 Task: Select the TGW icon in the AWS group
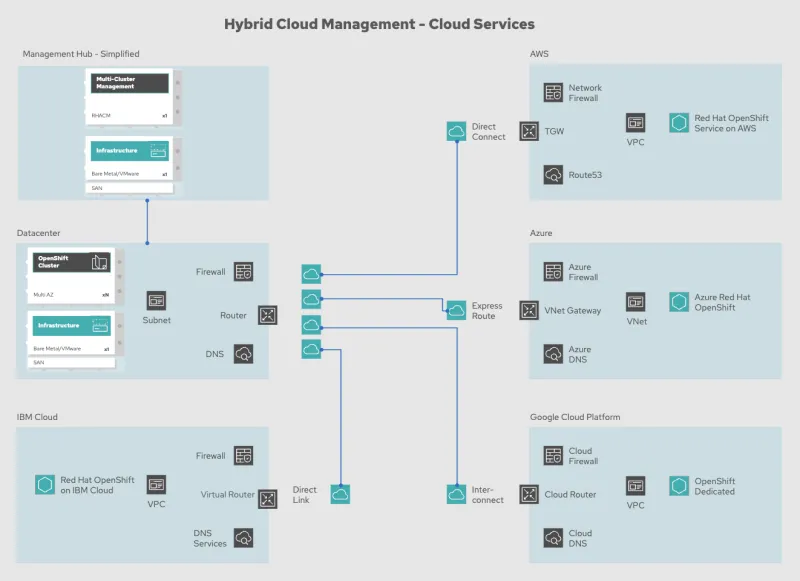(529, 131)
